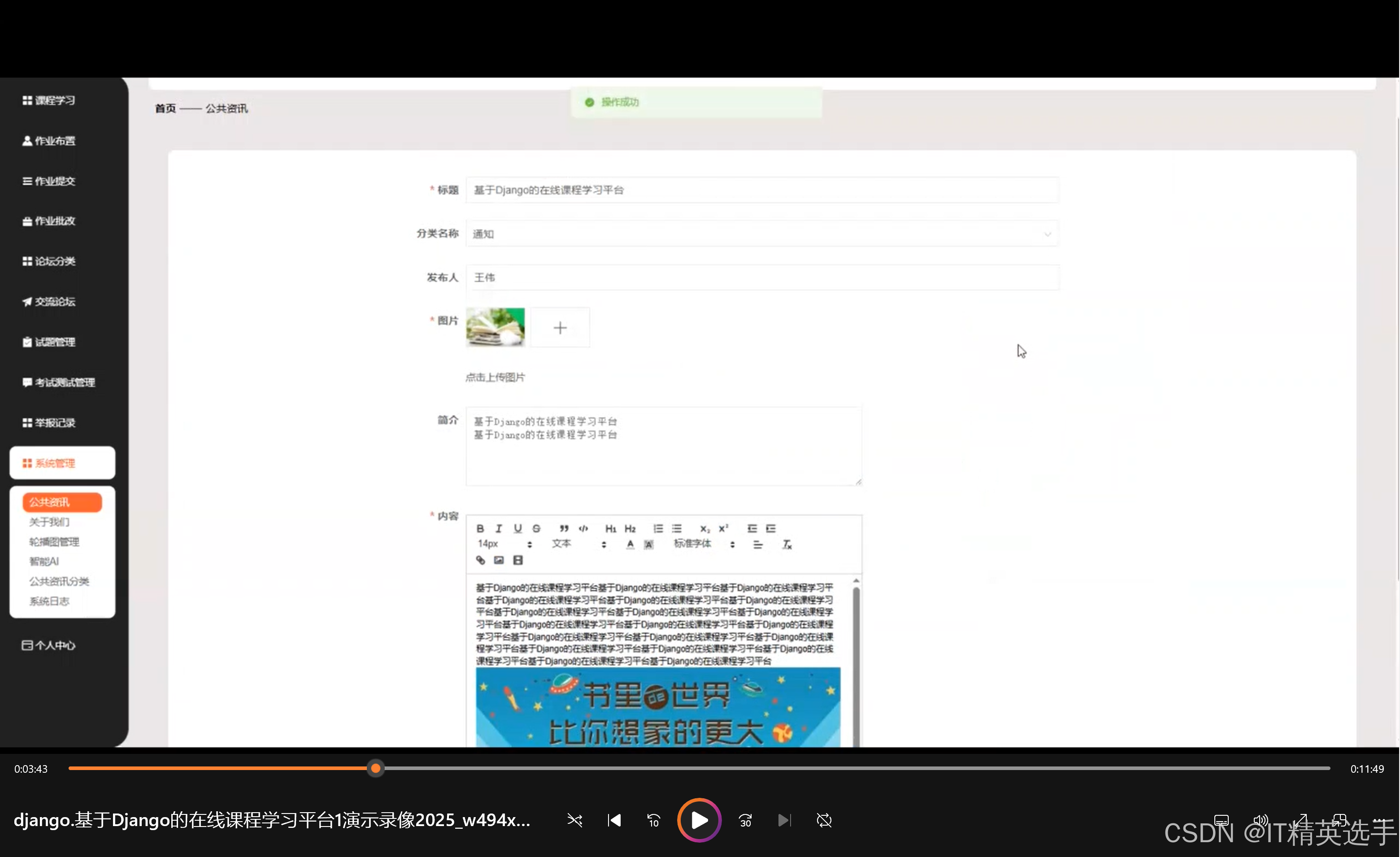This screenshot has height=857, width=1400.
Task: Toggle strikethrough in the editor toolbar
Action: [536, 528]
